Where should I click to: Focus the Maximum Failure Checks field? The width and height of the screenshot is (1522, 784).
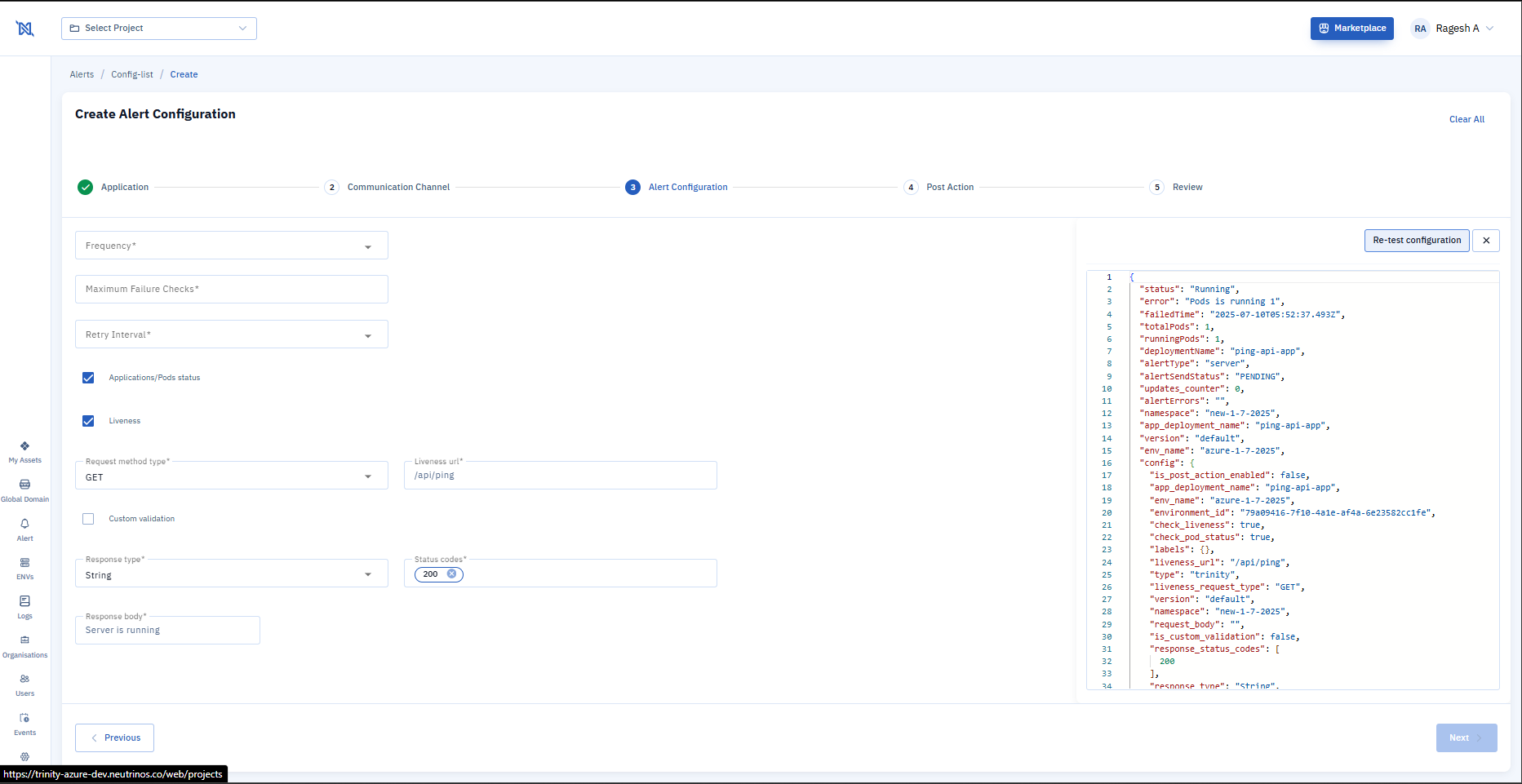tap(232, 290)
